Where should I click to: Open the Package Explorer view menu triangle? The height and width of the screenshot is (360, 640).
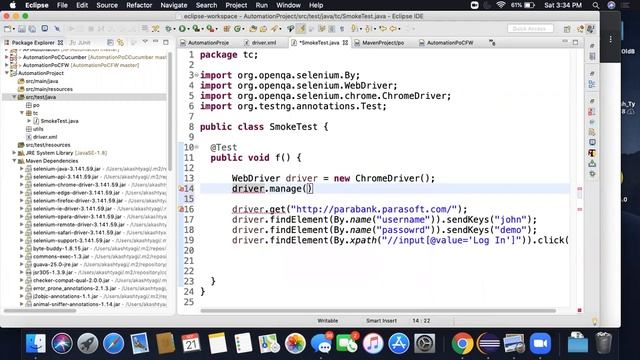click(145, 42)
